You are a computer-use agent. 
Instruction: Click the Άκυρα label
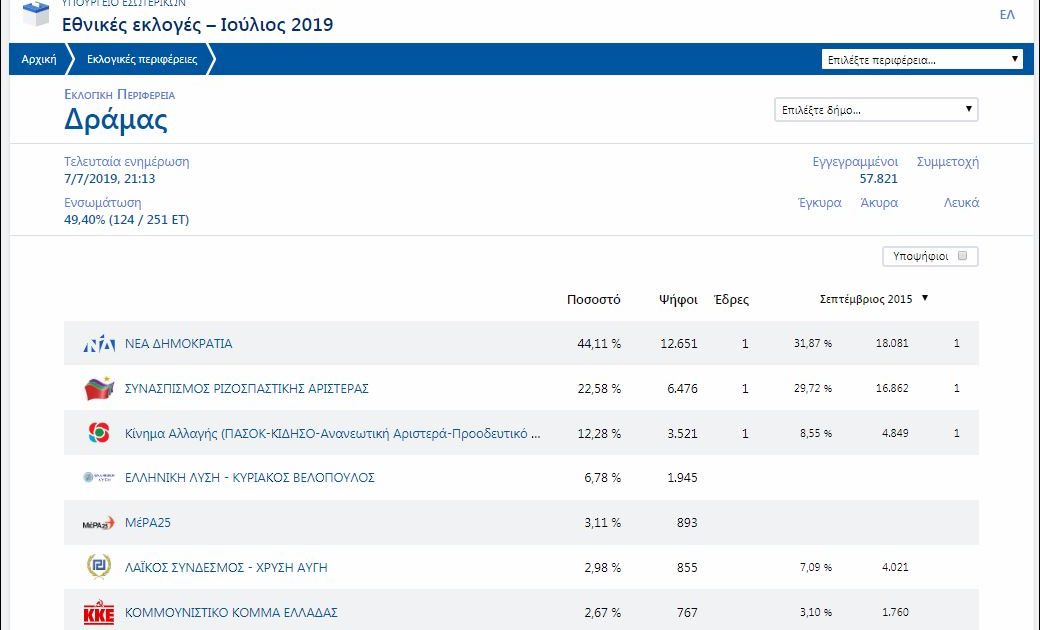879,203
